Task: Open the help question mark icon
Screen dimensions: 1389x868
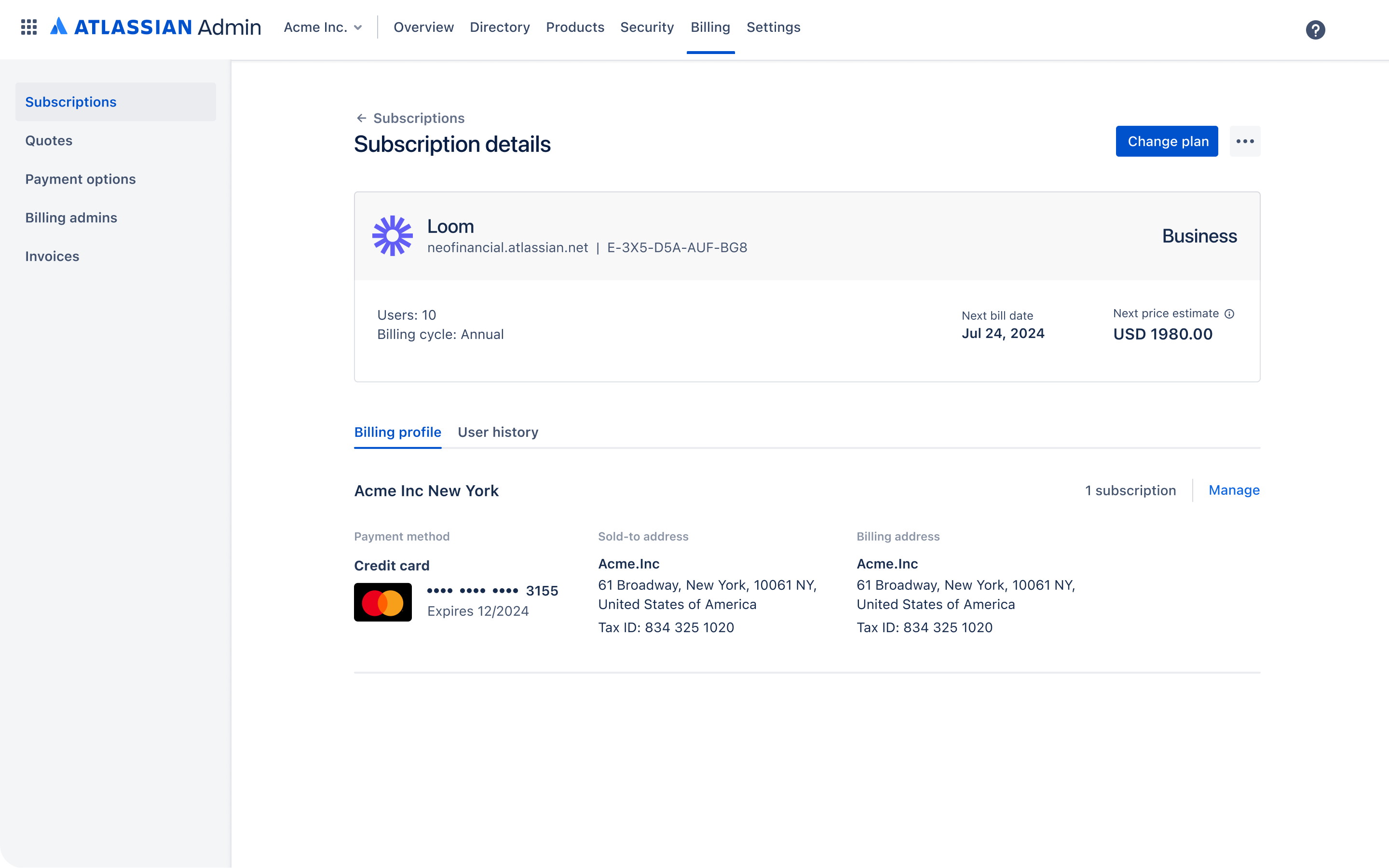Action: point(1315,29)
